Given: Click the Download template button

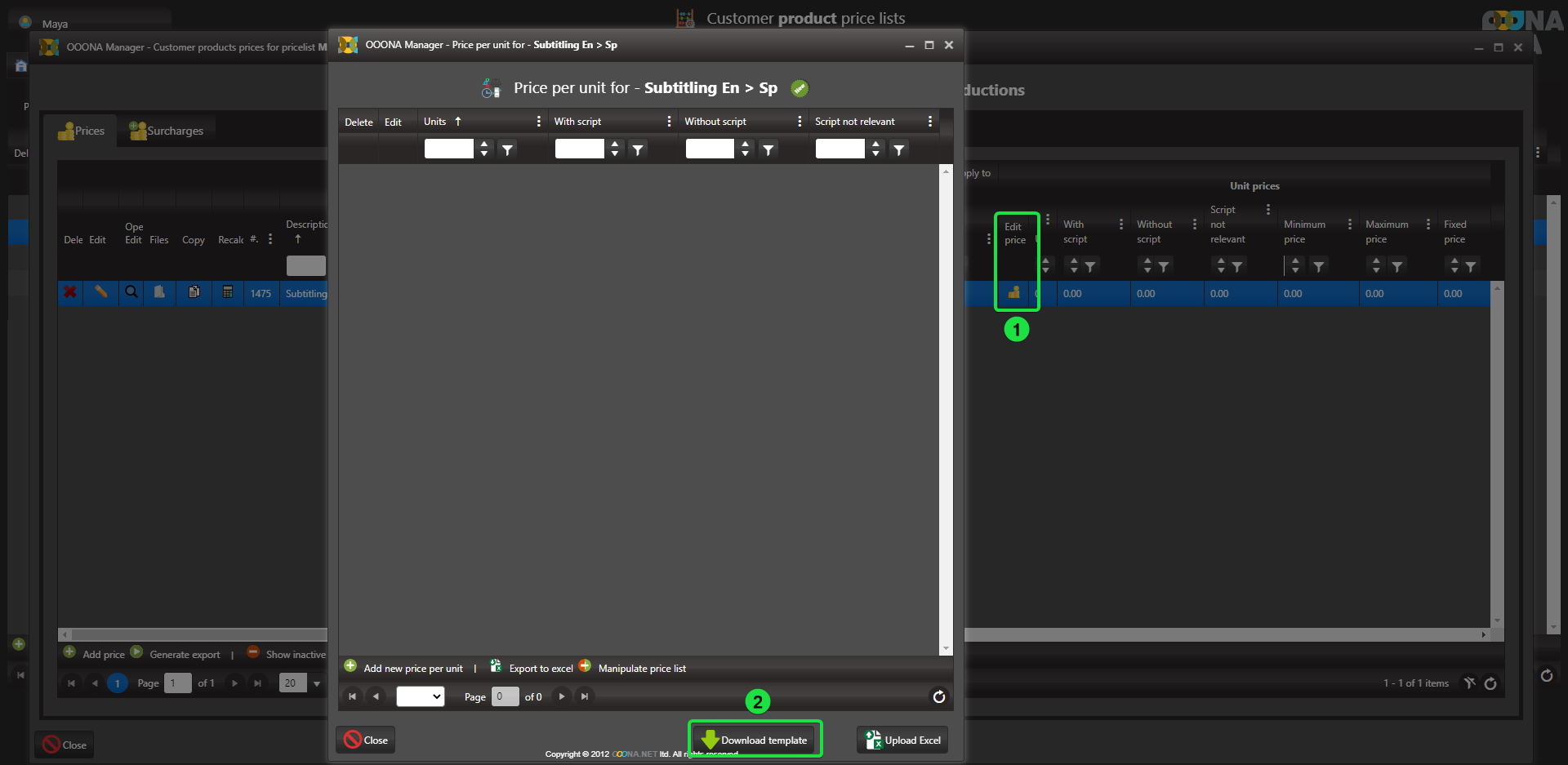Looking at the screenshot, I should pos(755,740).
